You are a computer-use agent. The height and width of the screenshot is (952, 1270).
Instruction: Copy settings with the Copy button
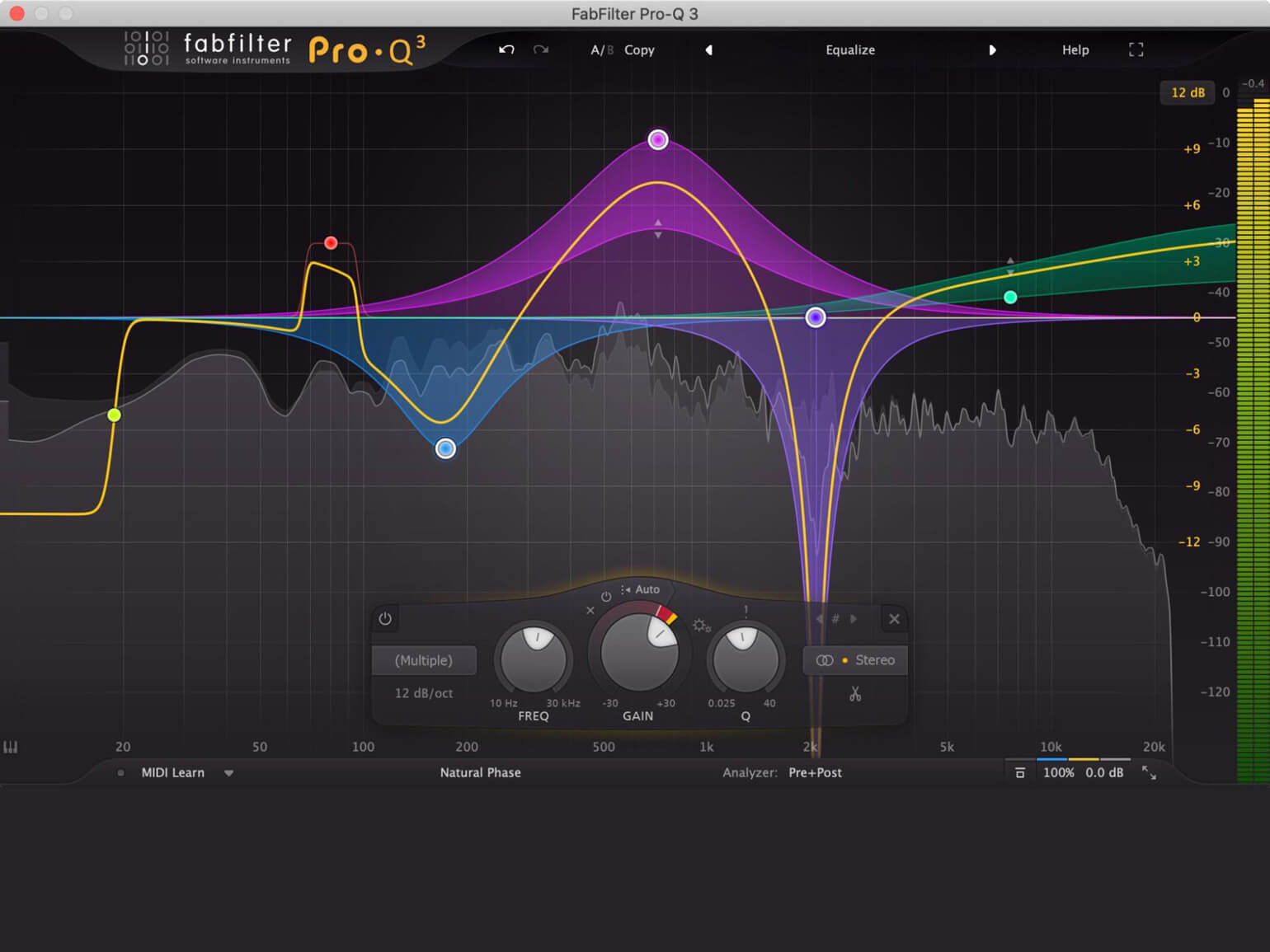tap(639, 49)
